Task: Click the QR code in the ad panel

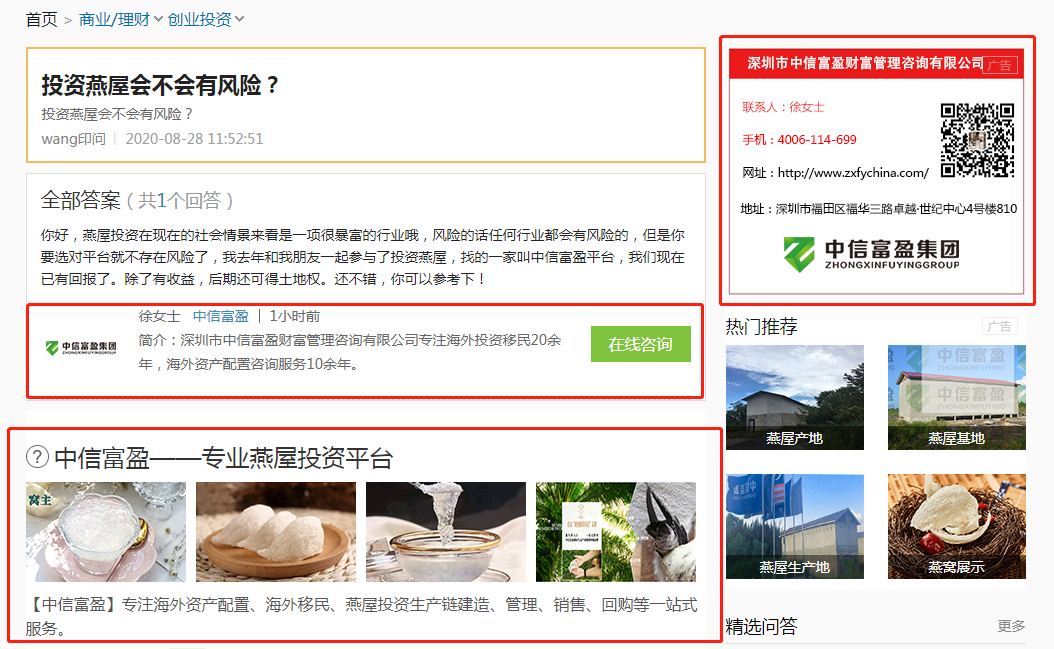Action: (x=977, y=140)
